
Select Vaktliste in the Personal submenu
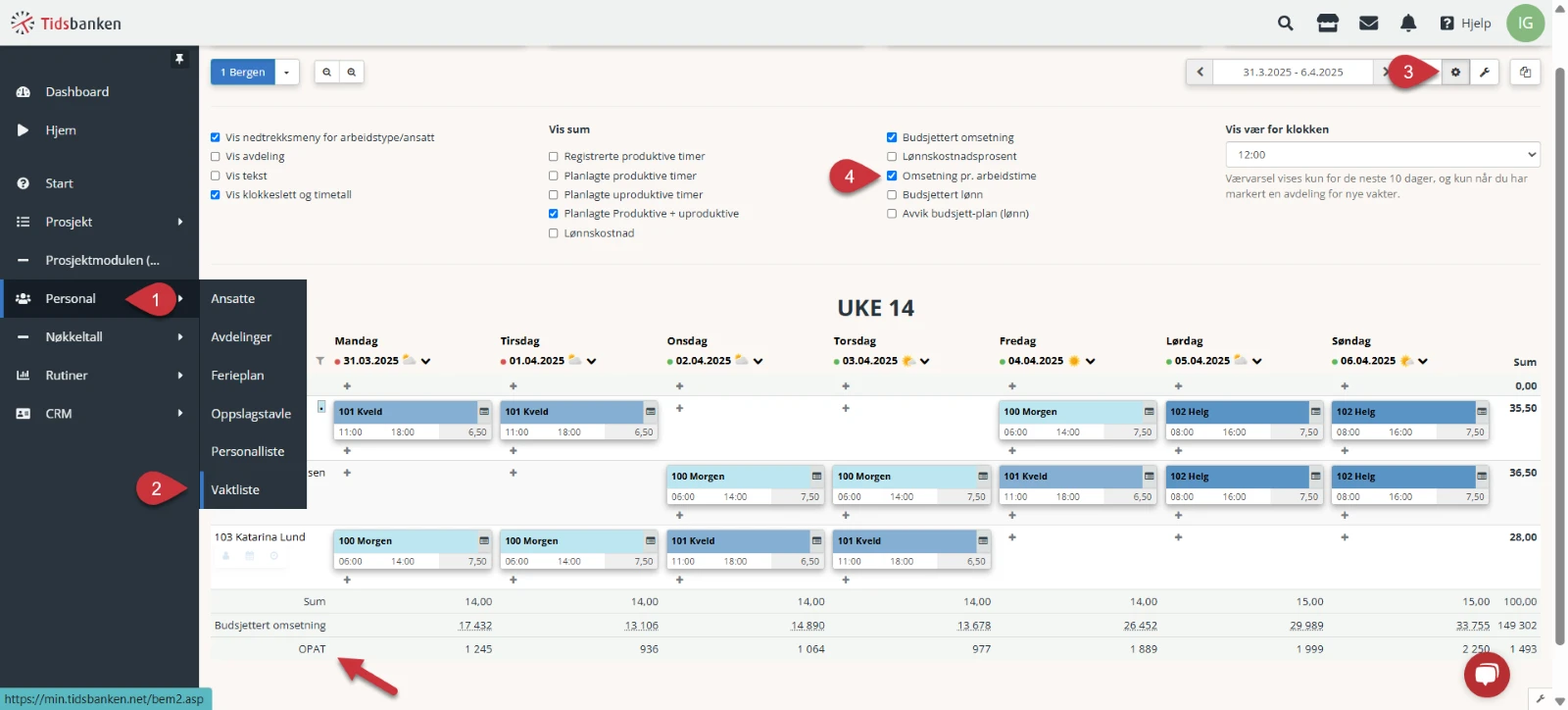pyautogui.click(x=235, y=490)
